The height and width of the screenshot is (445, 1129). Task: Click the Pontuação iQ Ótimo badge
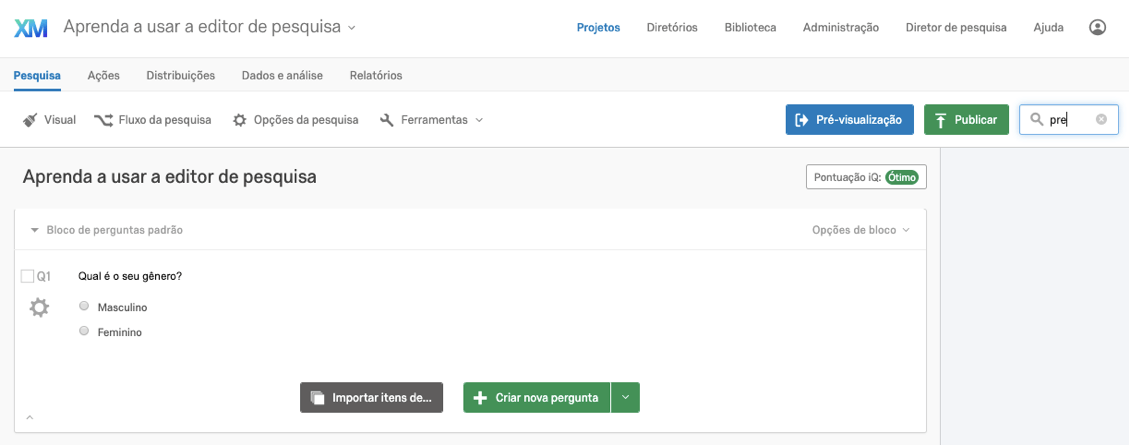[866, 177]
